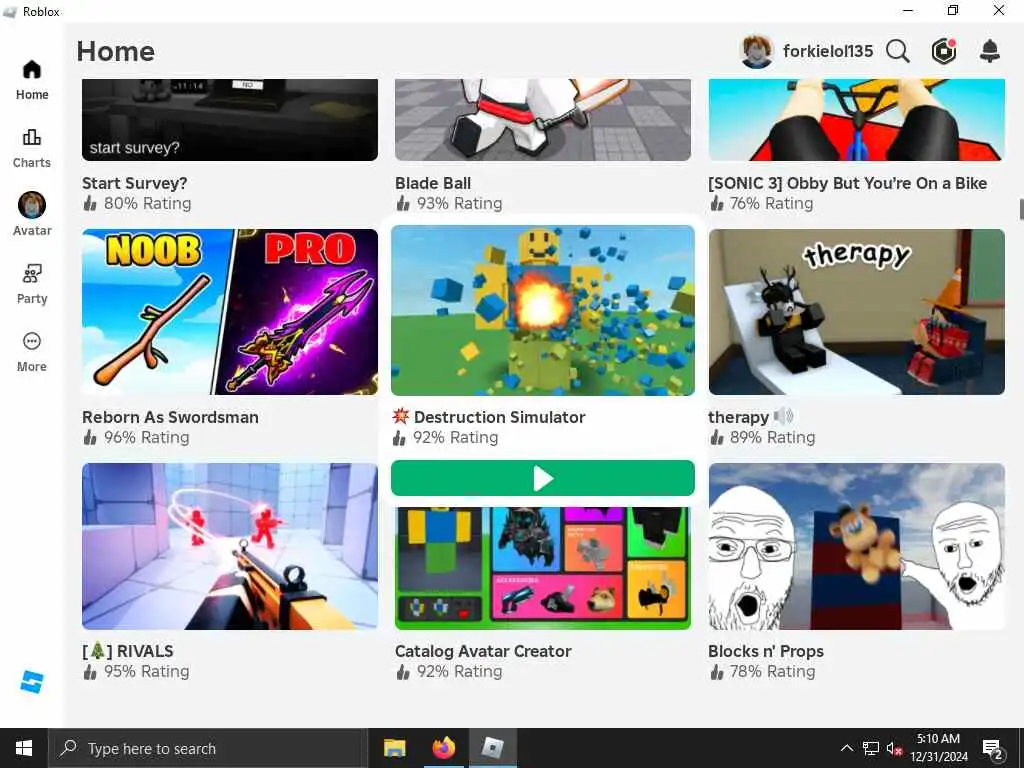Open the More sidebar menu
The width and height of the screenshot is (1024, 768).
coord(31,352)
